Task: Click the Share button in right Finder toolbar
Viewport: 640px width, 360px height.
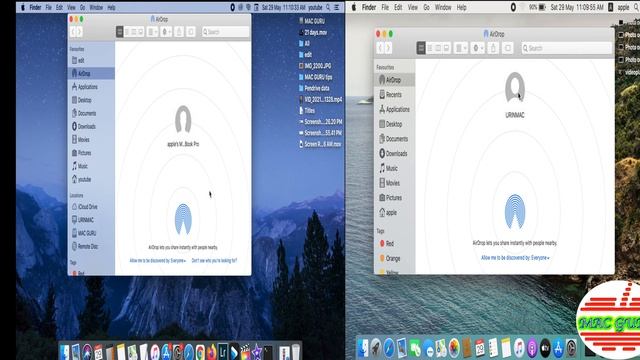Action: click(x=493, y=48)
